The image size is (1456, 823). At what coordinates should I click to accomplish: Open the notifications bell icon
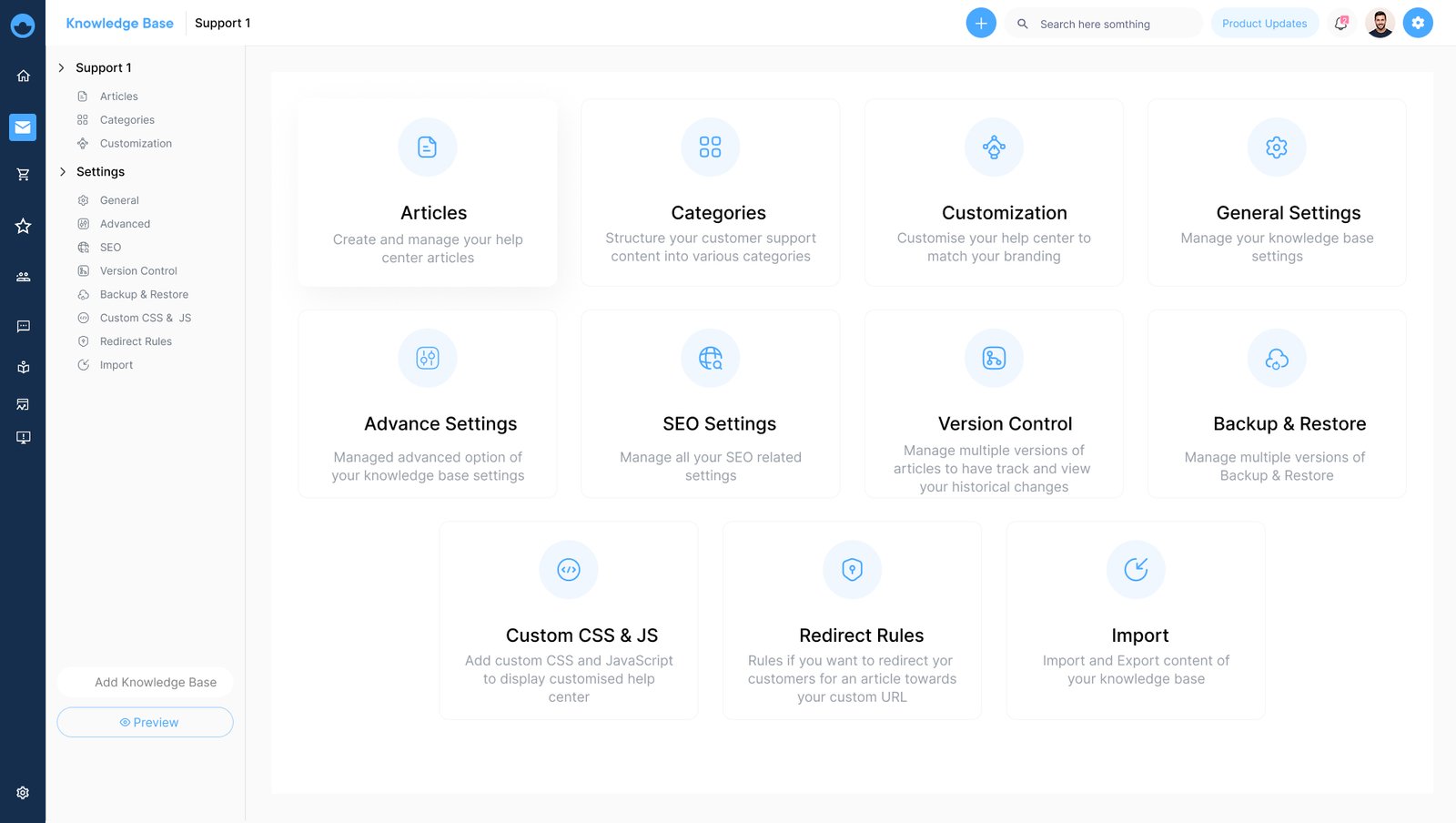pos(1340,24)
